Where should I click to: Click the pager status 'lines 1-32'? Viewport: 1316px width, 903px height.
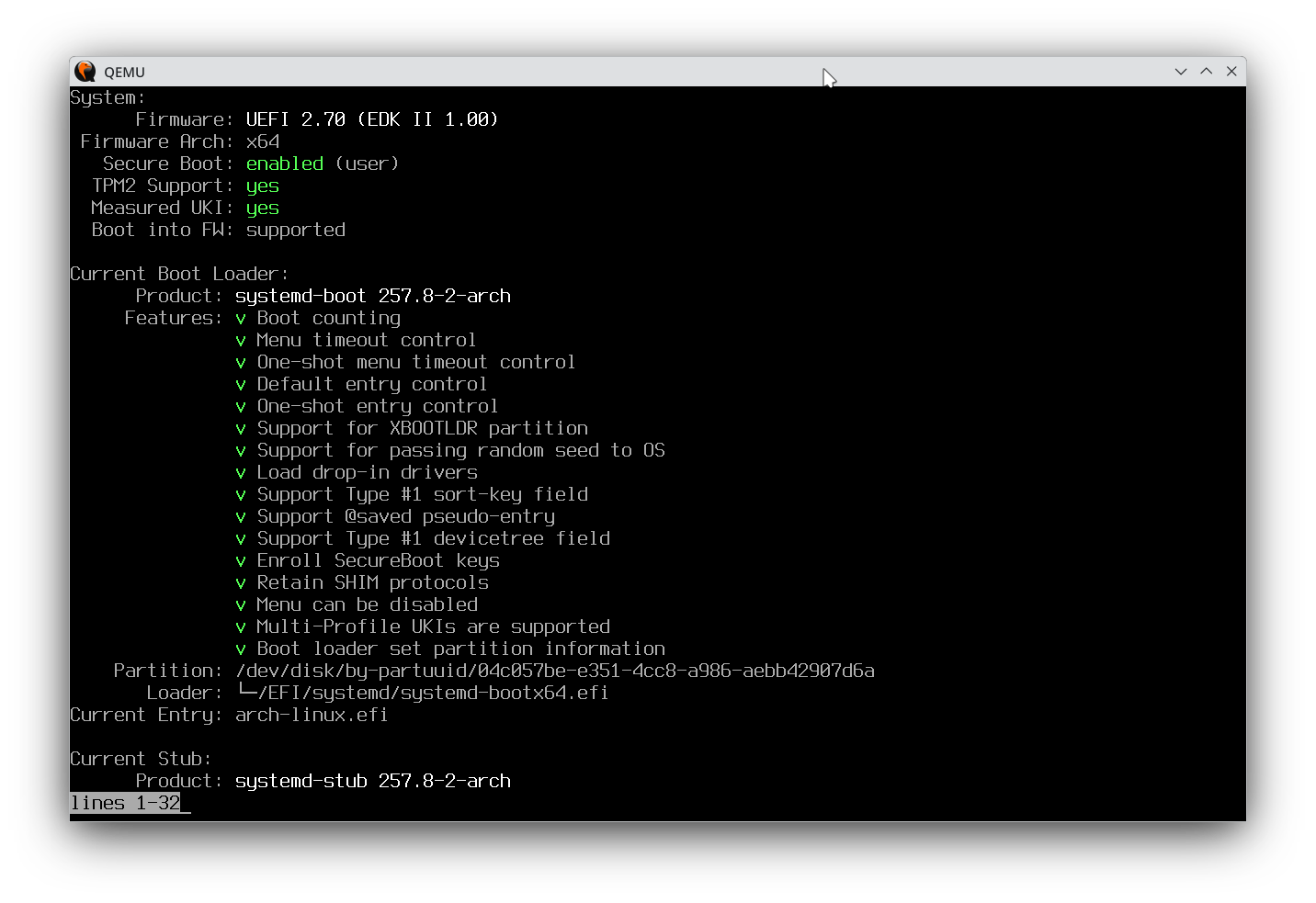tap(125, 803)
